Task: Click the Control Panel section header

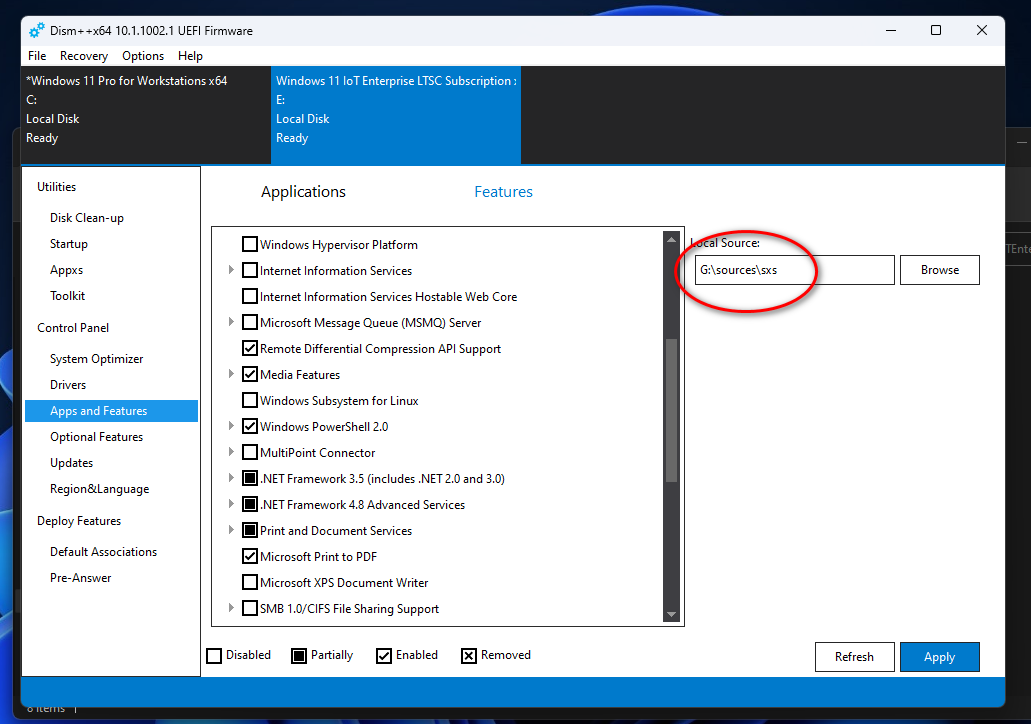Action: [73, 327]
